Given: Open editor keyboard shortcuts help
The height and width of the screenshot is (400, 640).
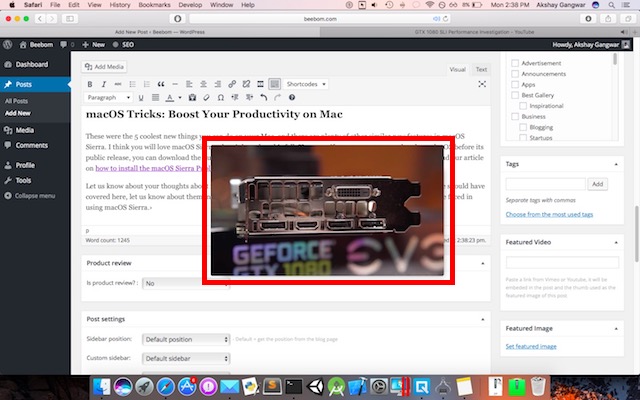Looking at the screenshot, I should coord(292,98).
